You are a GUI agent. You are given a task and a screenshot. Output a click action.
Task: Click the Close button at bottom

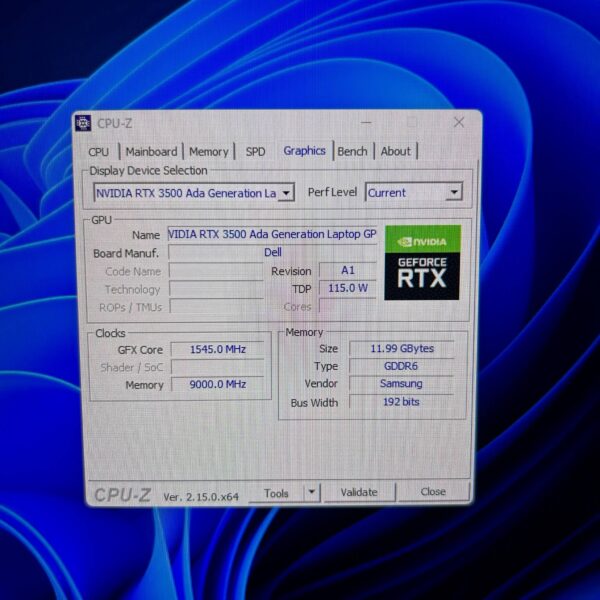[433, 491]
